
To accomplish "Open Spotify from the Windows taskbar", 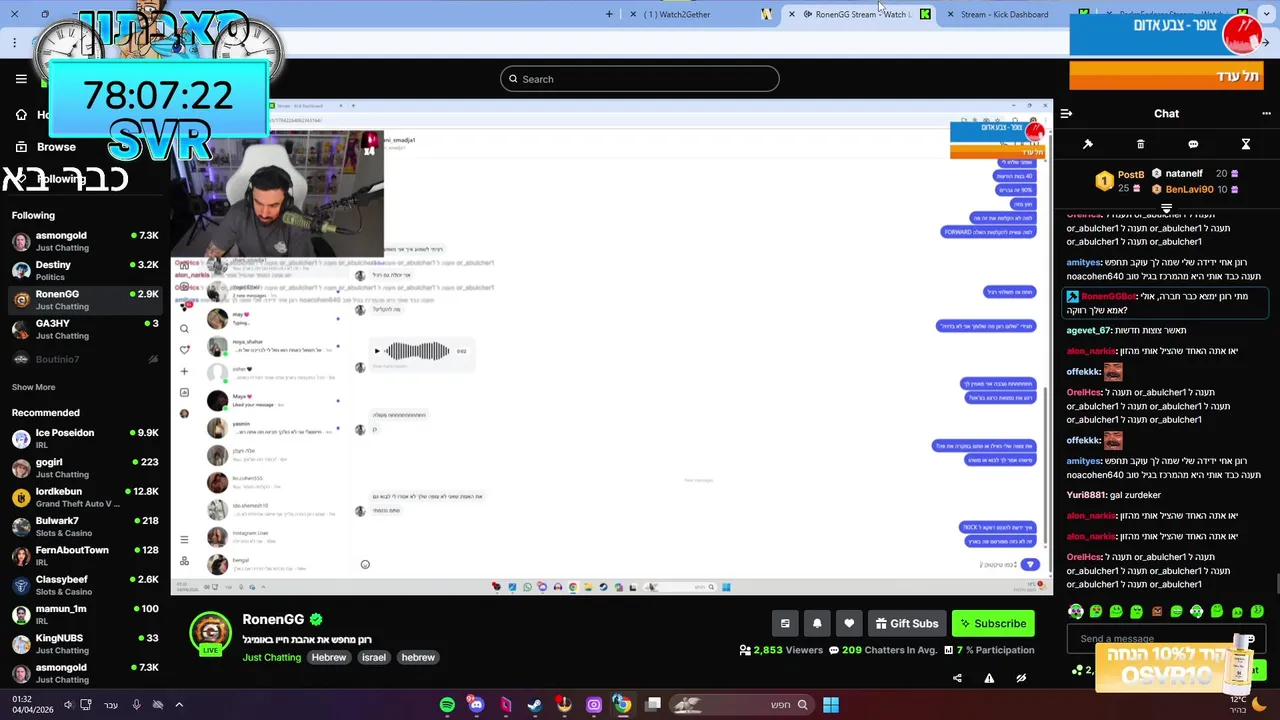I will [x=447, y=705].
